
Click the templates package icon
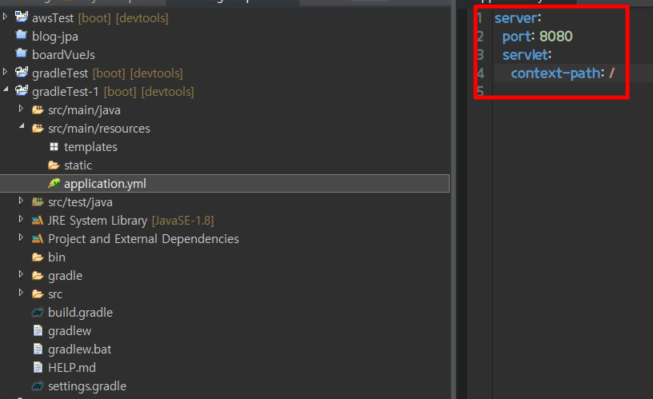point(54,147)
